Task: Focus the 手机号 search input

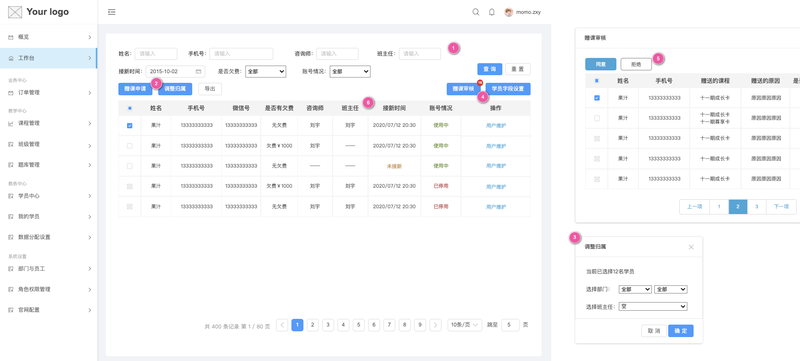Action: (241, 54)
